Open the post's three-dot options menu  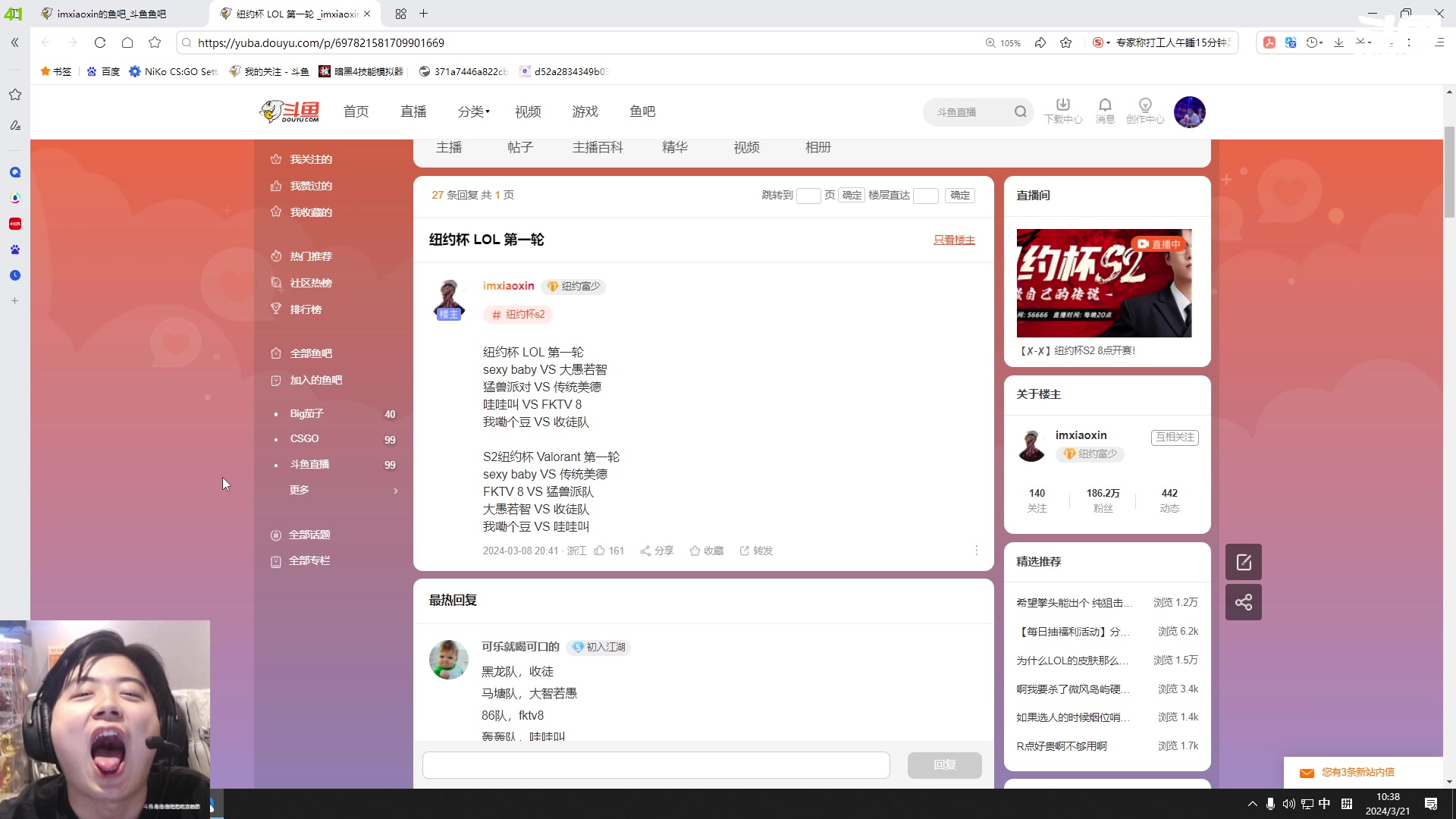click(x=976, y=550)
